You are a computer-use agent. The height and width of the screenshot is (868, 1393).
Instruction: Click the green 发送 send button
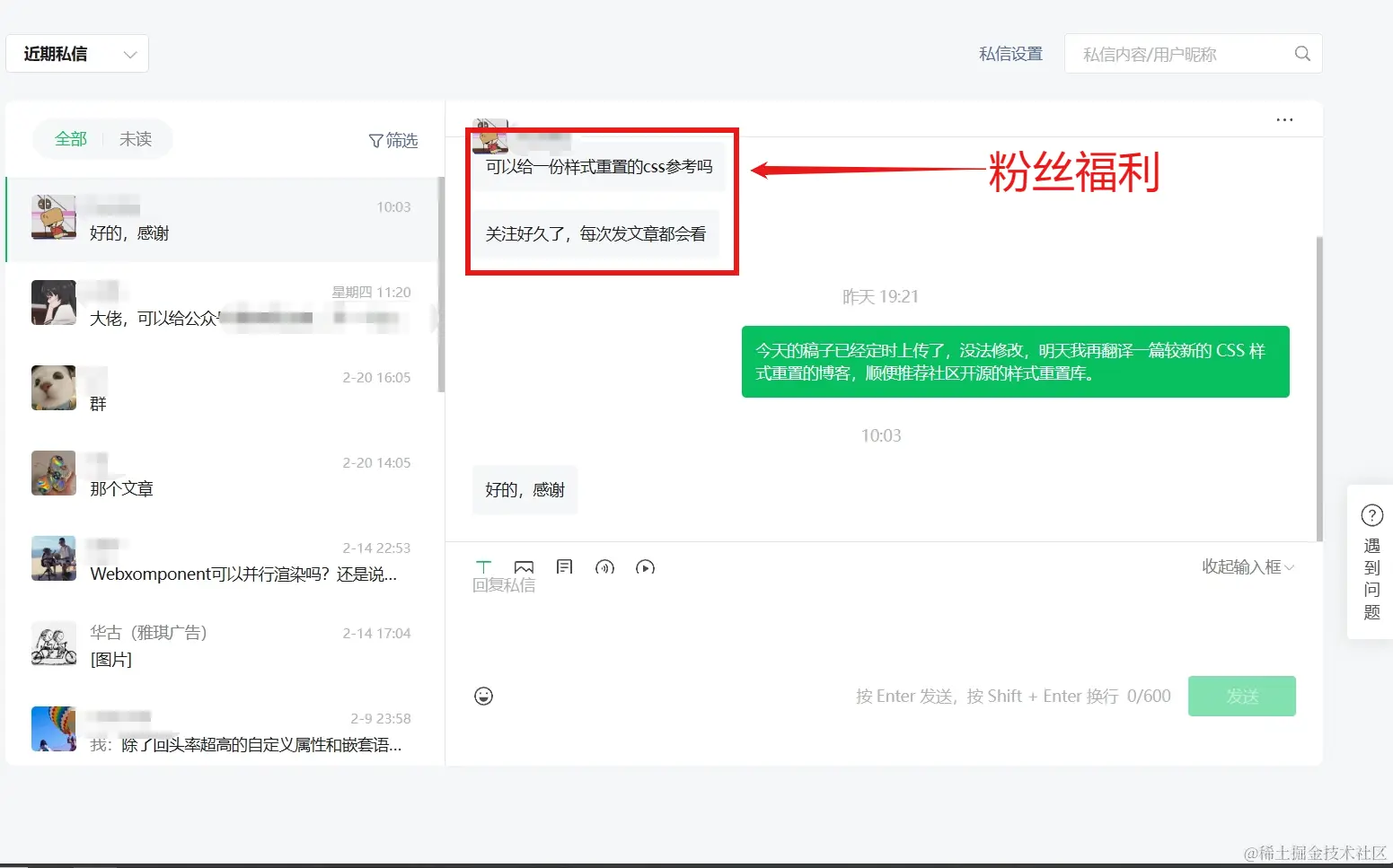tap(1242, 696)
